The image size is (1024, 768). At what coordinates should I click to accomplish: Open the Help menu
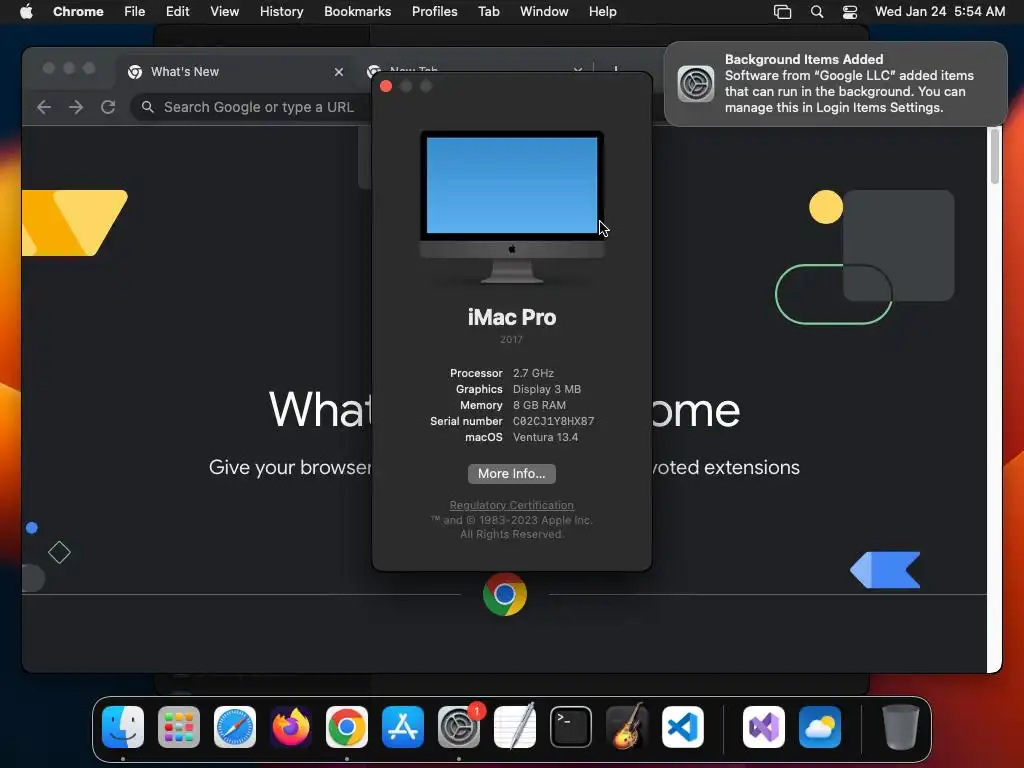point(602,12)
